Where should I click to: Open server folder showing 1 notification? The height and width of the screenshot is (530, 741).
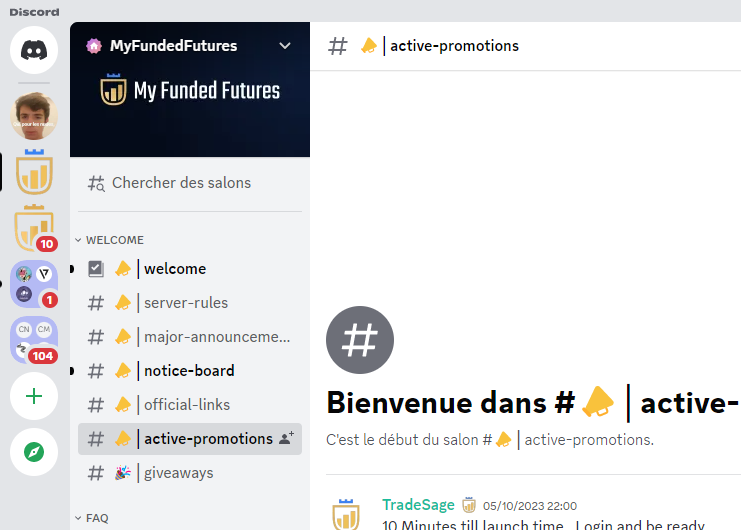34,284
